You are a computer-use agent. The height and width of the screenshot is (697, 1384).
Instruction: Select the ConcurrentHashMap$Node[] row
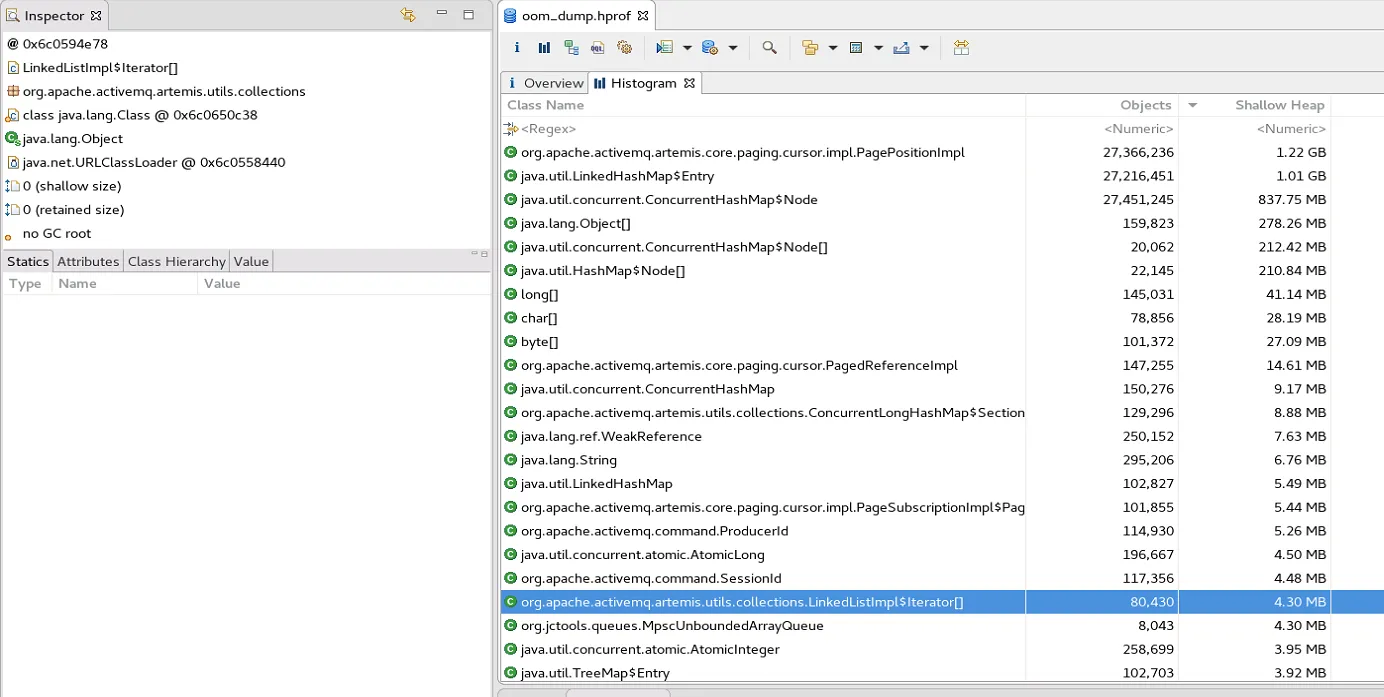pos(942,247)
